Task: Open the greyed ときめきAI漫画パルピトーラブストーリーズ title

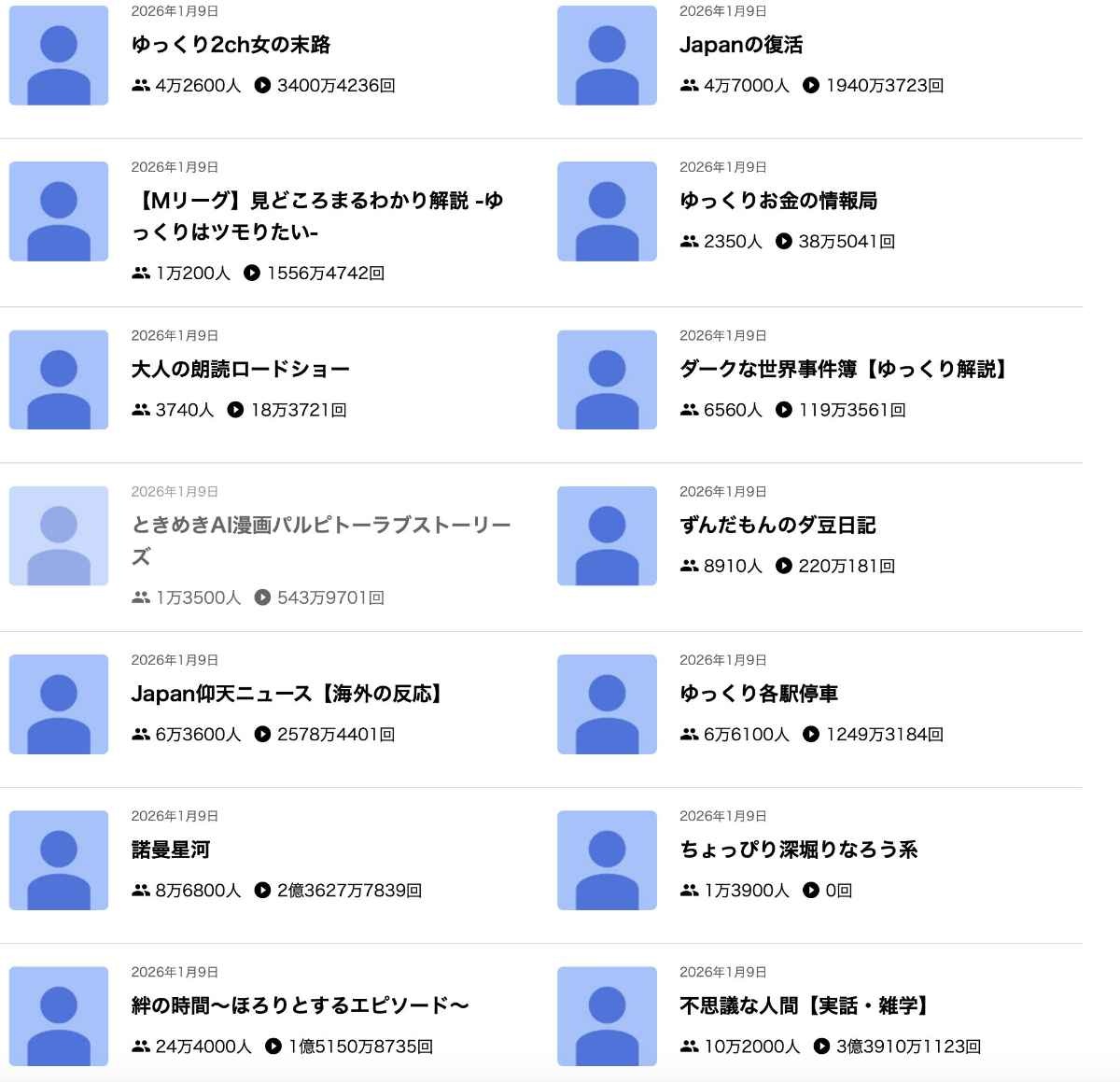Action: (321, 541)
